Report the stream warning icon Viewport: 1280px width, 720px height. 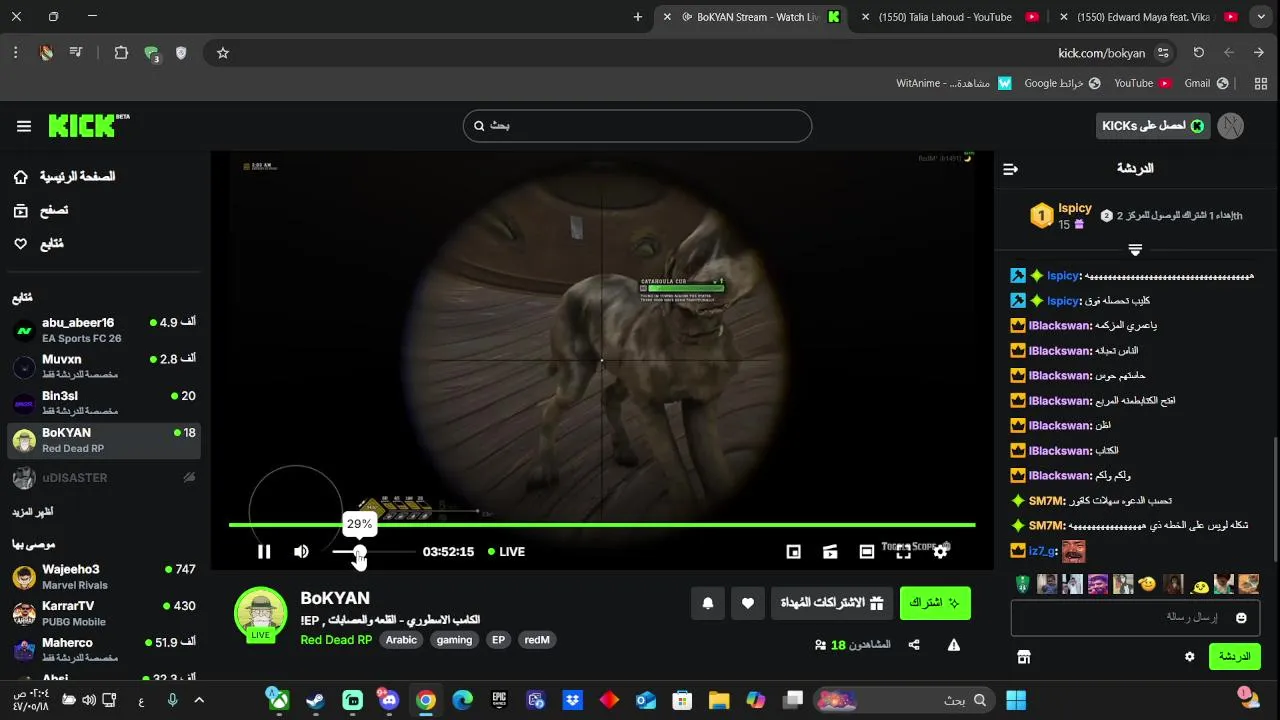point(954,645)
